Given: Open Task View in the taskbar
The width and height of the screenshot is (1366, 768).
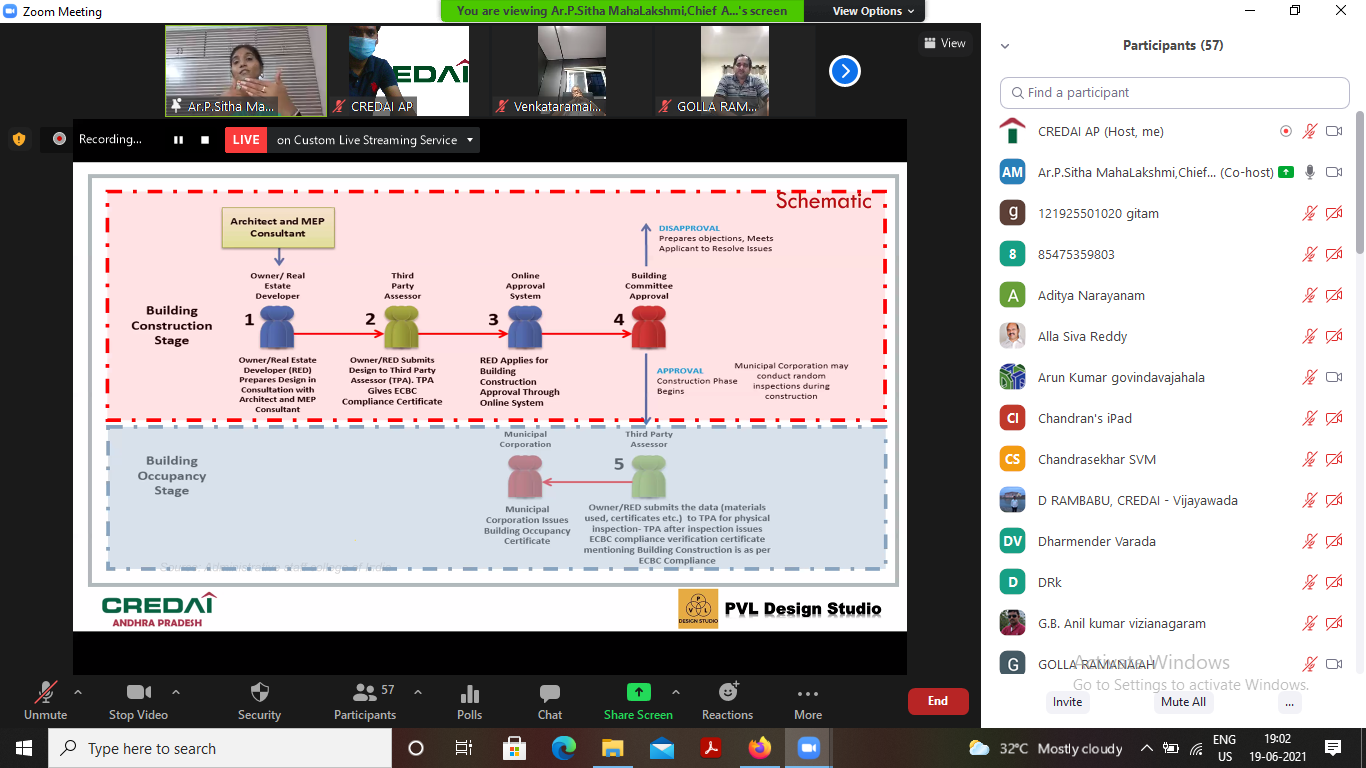Looking at the screenshot, I should tap(464, 748).
